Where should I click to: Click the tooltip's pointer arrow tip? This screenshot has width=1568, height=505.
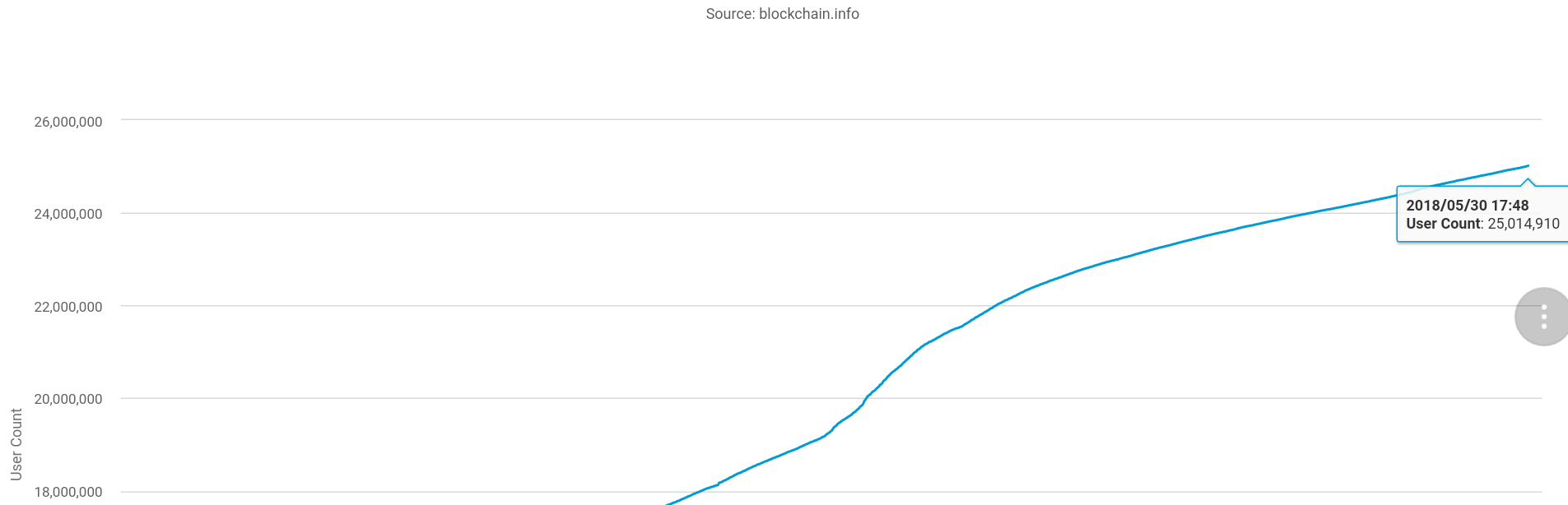[x=1528, y=178]
